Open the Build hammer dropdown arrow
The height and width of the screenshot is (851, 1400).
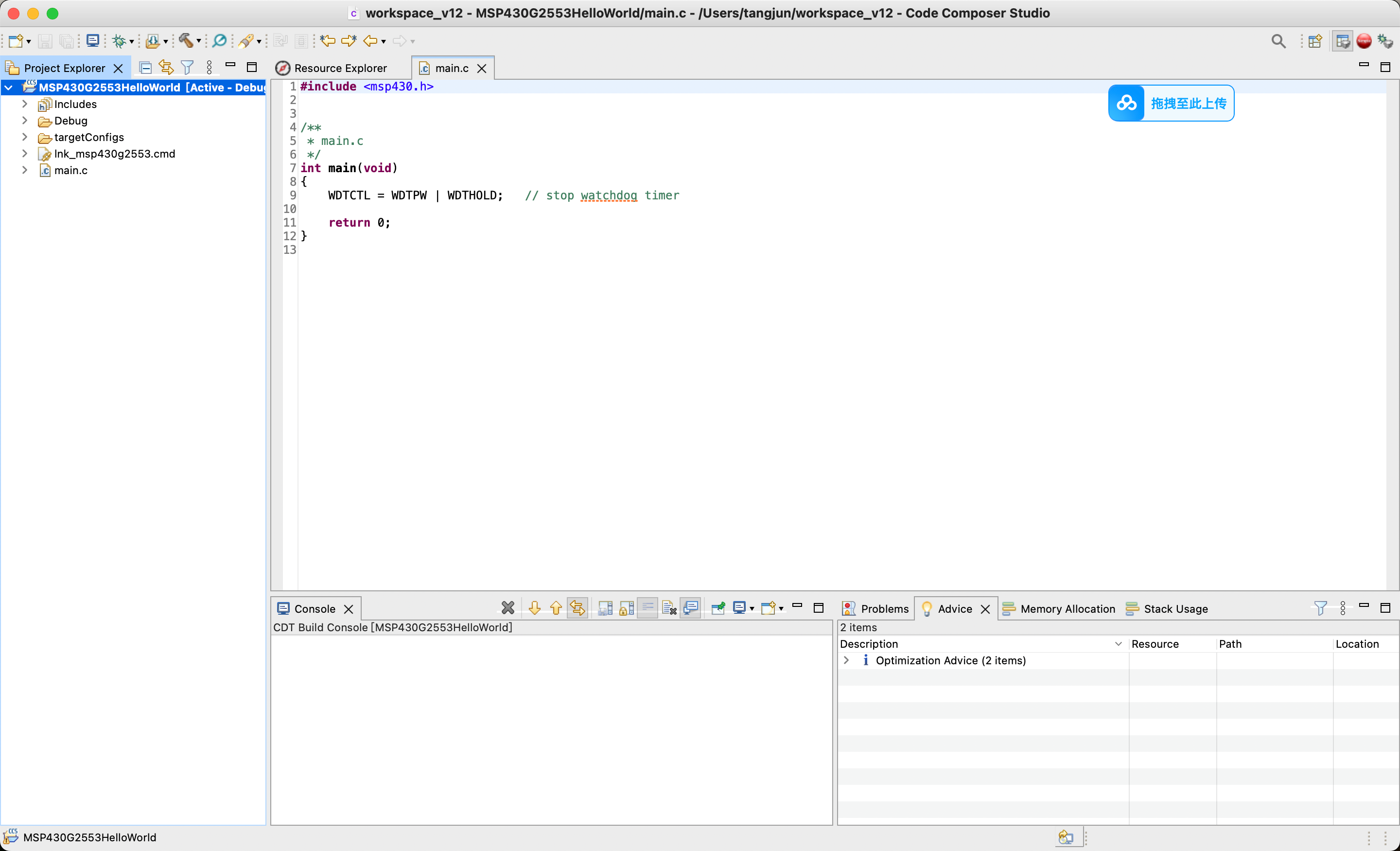[x=198, y=41]
